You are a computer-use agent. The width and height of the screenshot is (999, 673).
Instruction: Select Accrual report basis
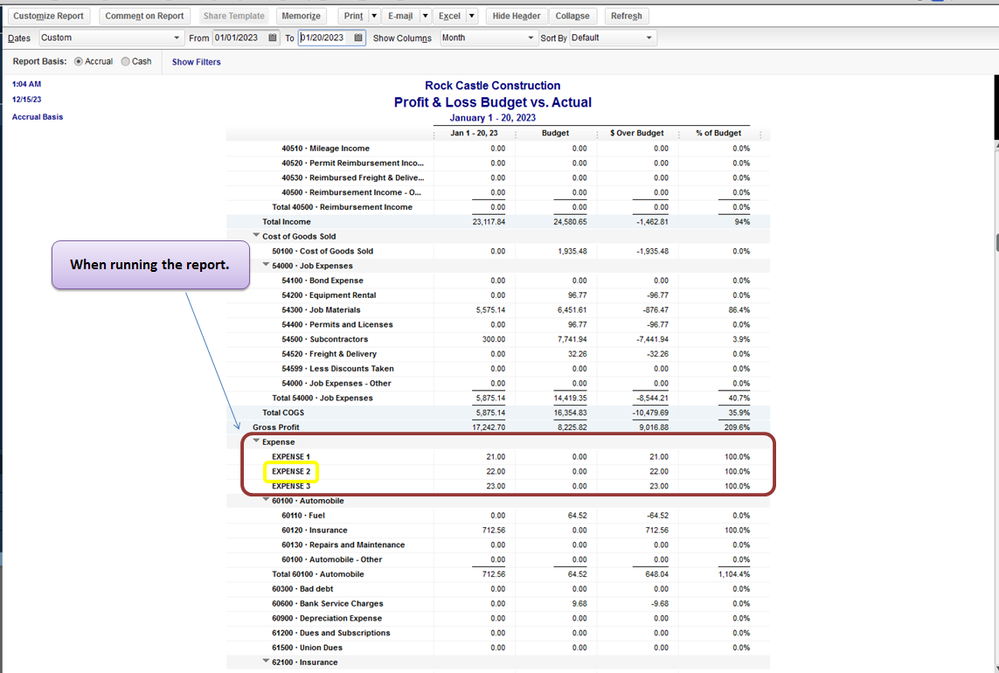79,62
